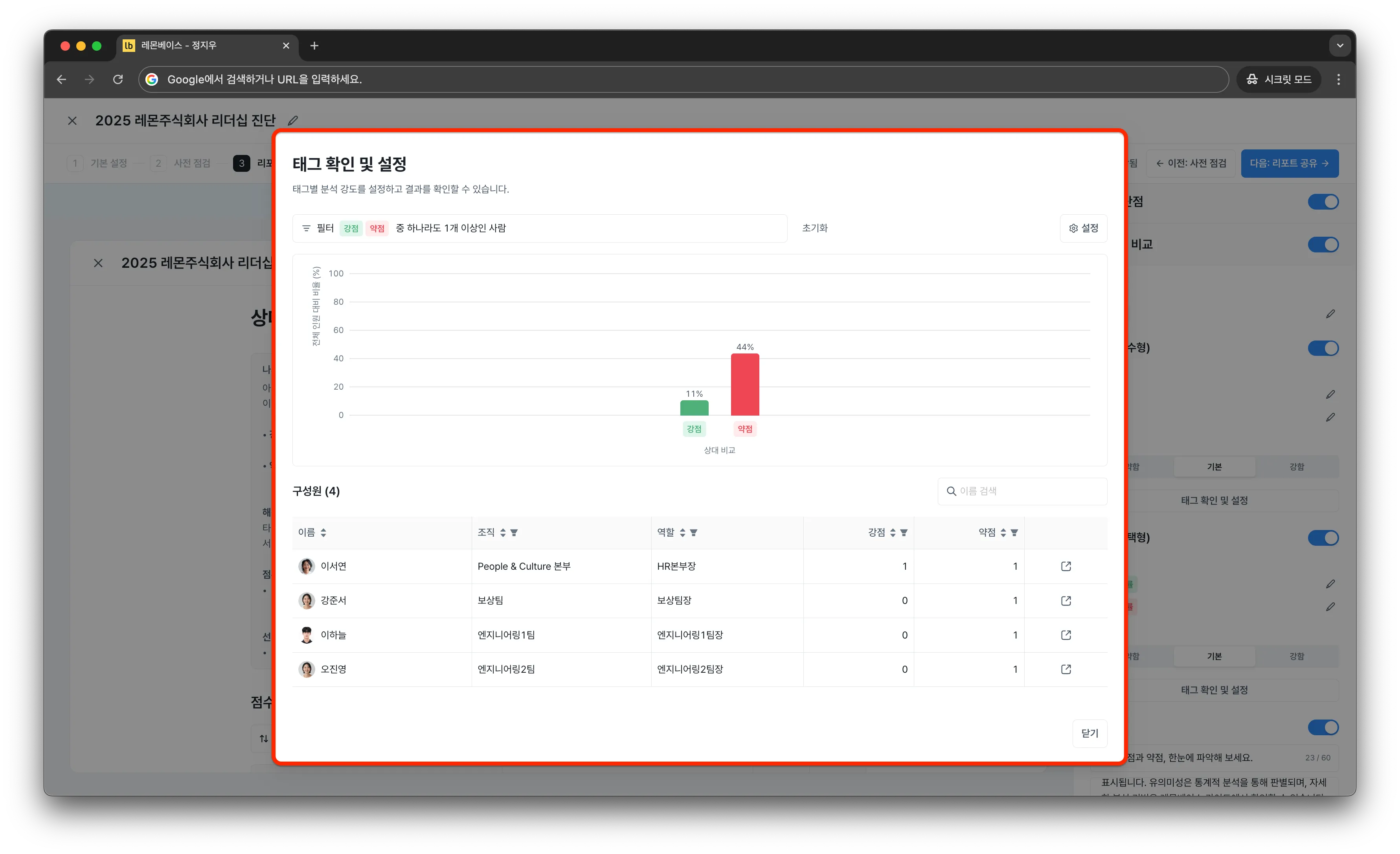Close the 리더십 진단 editor with X
The height and width of the screenshot is (854, 1400).
coord(72,121)
